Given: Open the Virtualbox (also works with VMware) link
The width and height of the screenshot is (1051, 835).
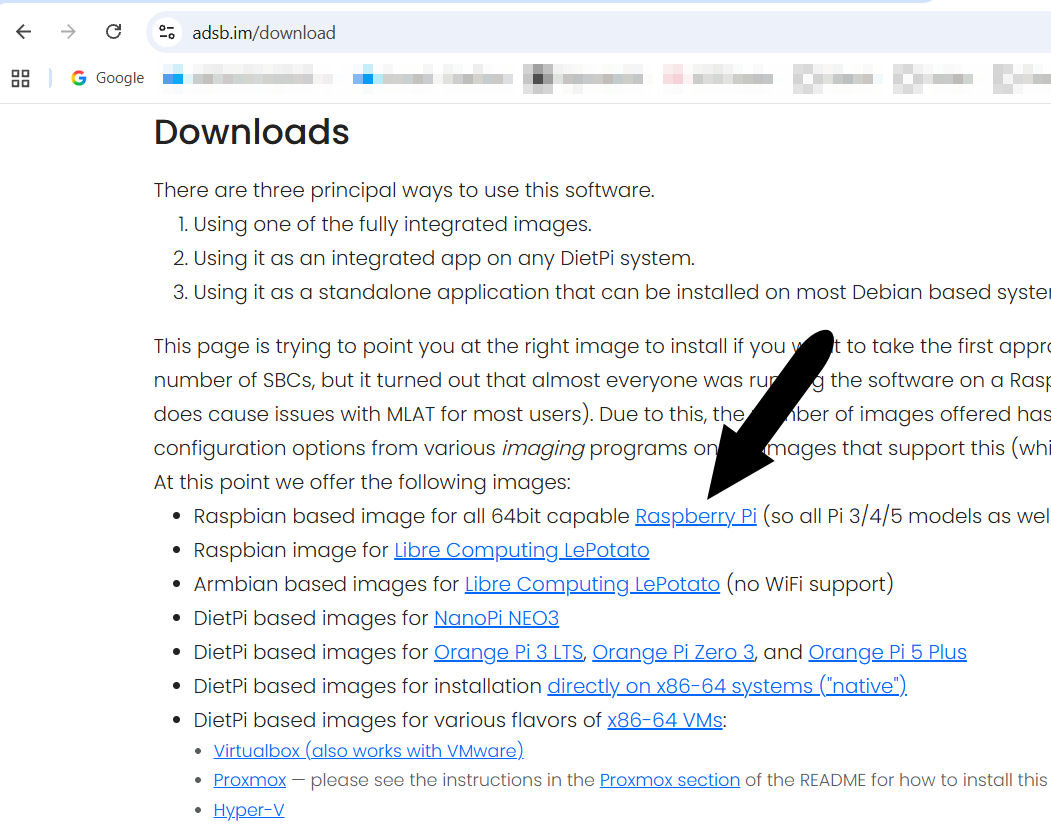Looking at the screenshot, I should [x=368, y=751].
